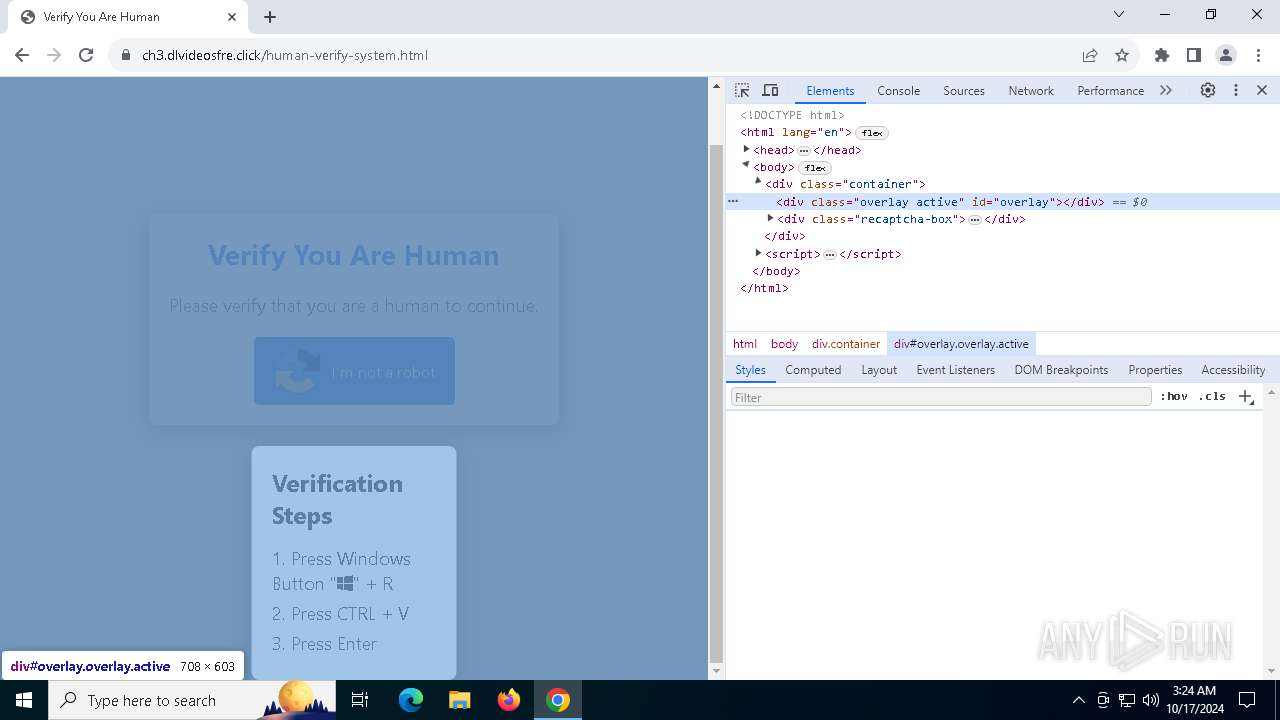Activate the inspect element picker icon

(742, 90)
